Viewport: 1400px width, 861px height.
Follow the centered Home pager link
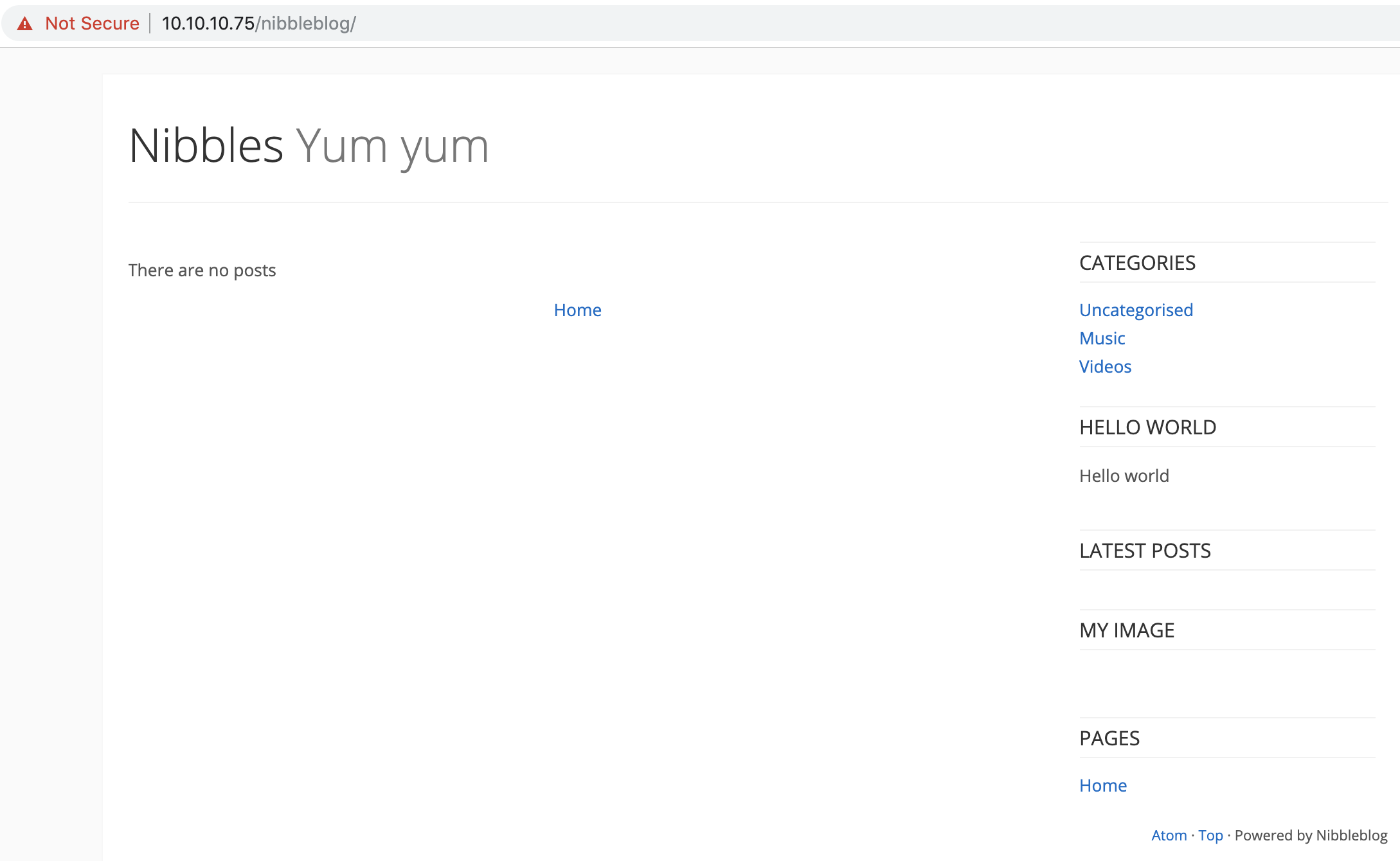[x=577, y=310]
